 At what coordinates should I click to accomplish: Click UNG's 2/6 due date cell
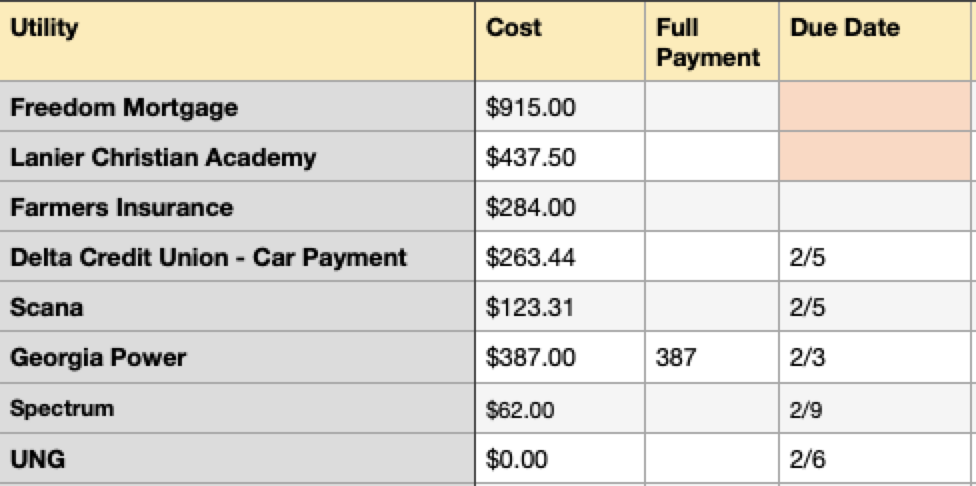pyautogui.click(x=875, y=459)
